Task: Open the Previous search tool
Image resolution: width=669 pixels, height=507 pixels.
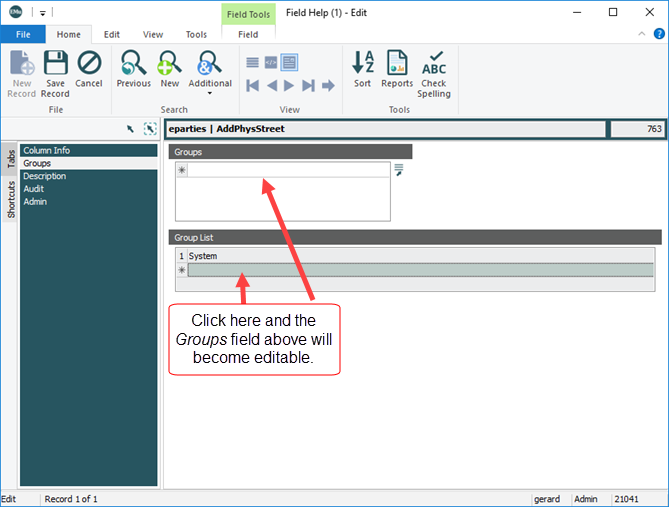Action: tap(133, 70)
